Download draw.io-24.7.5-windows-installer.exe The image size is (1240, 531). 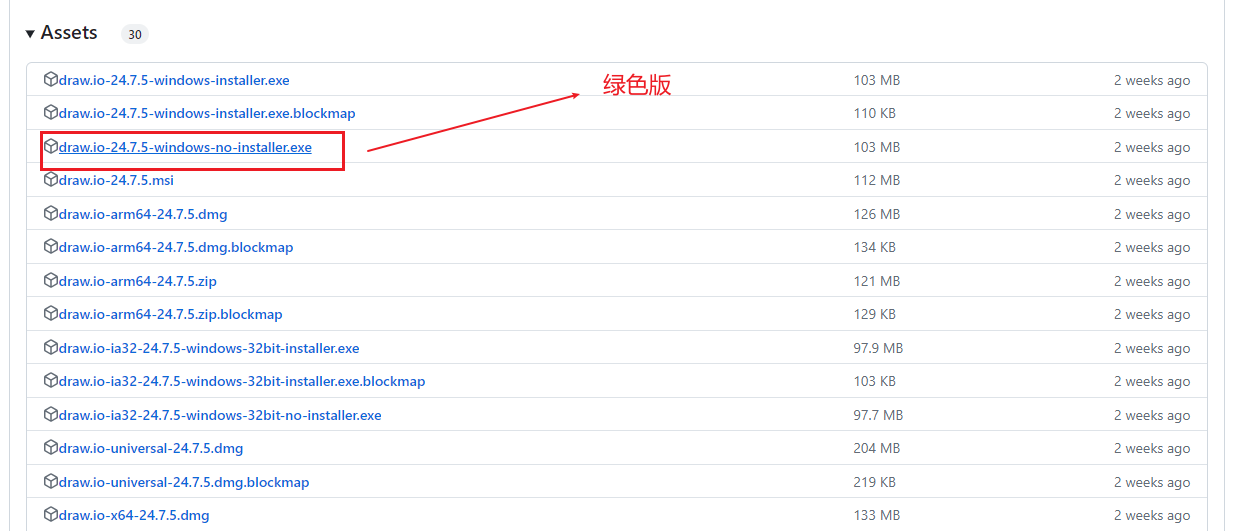click(174, 80)
